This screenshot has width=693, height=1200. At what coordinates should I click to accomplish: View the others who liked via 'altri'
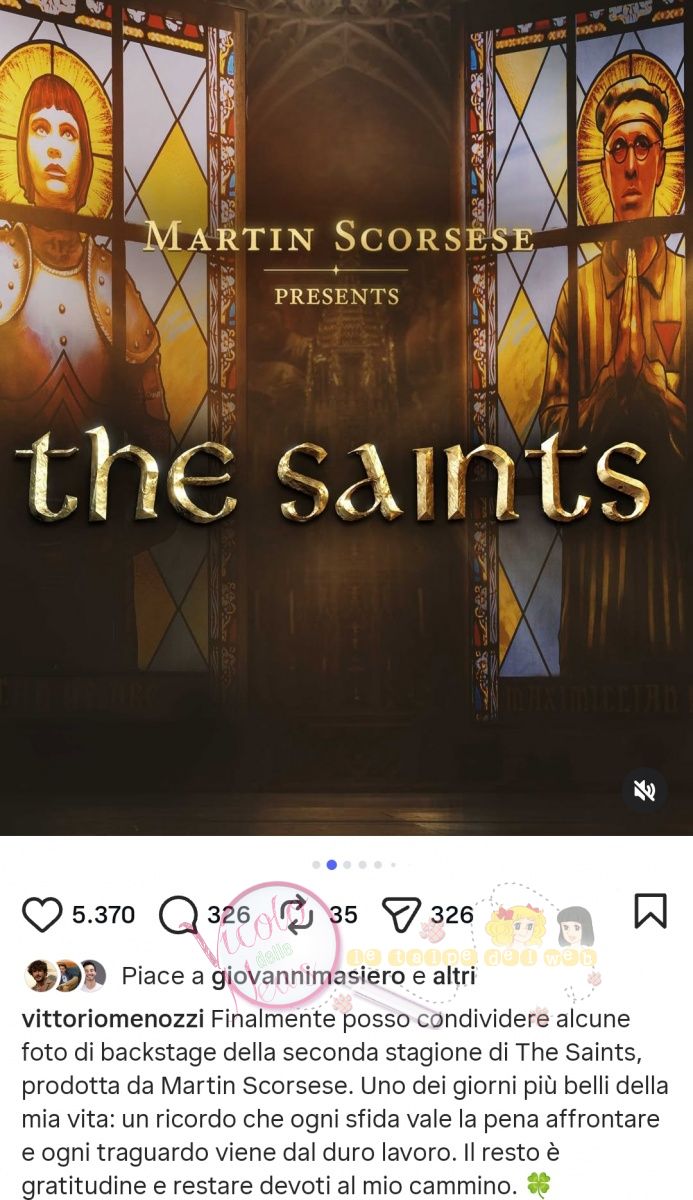[x=454, y=976]
